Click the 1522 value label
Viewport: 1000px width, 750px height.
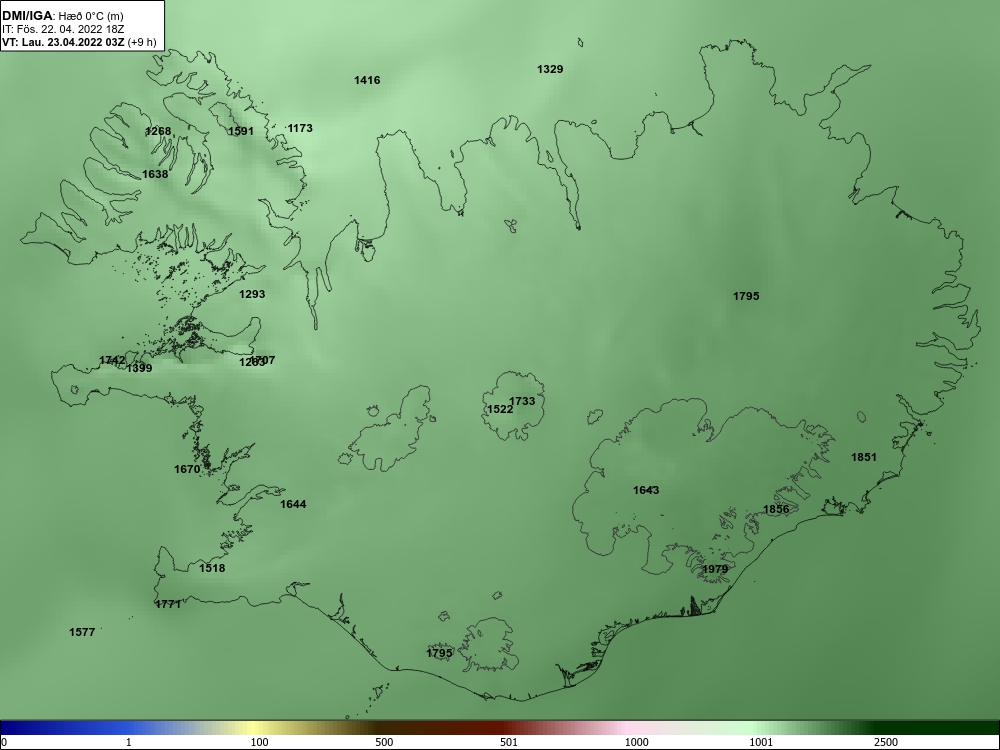(500, 409)
